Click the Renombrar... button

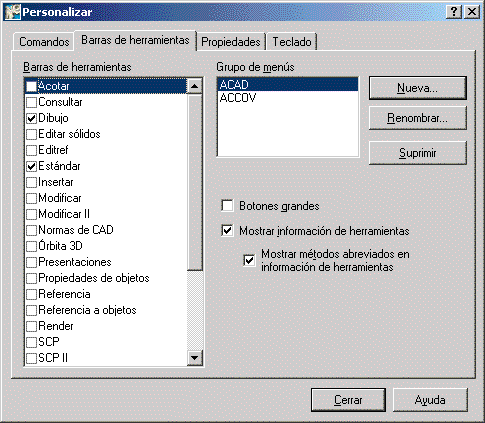point(417,118)
